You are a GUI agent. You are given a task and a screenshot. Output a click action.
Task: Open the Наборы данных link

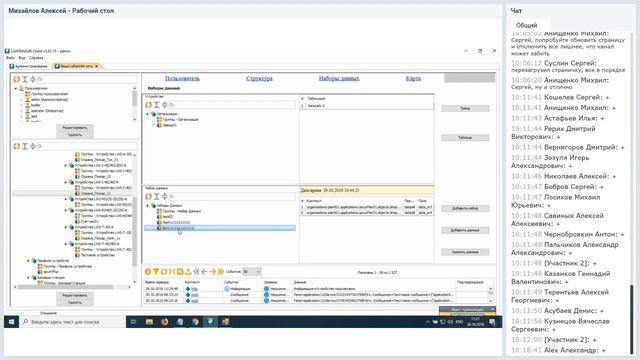[x=339, y=78]
